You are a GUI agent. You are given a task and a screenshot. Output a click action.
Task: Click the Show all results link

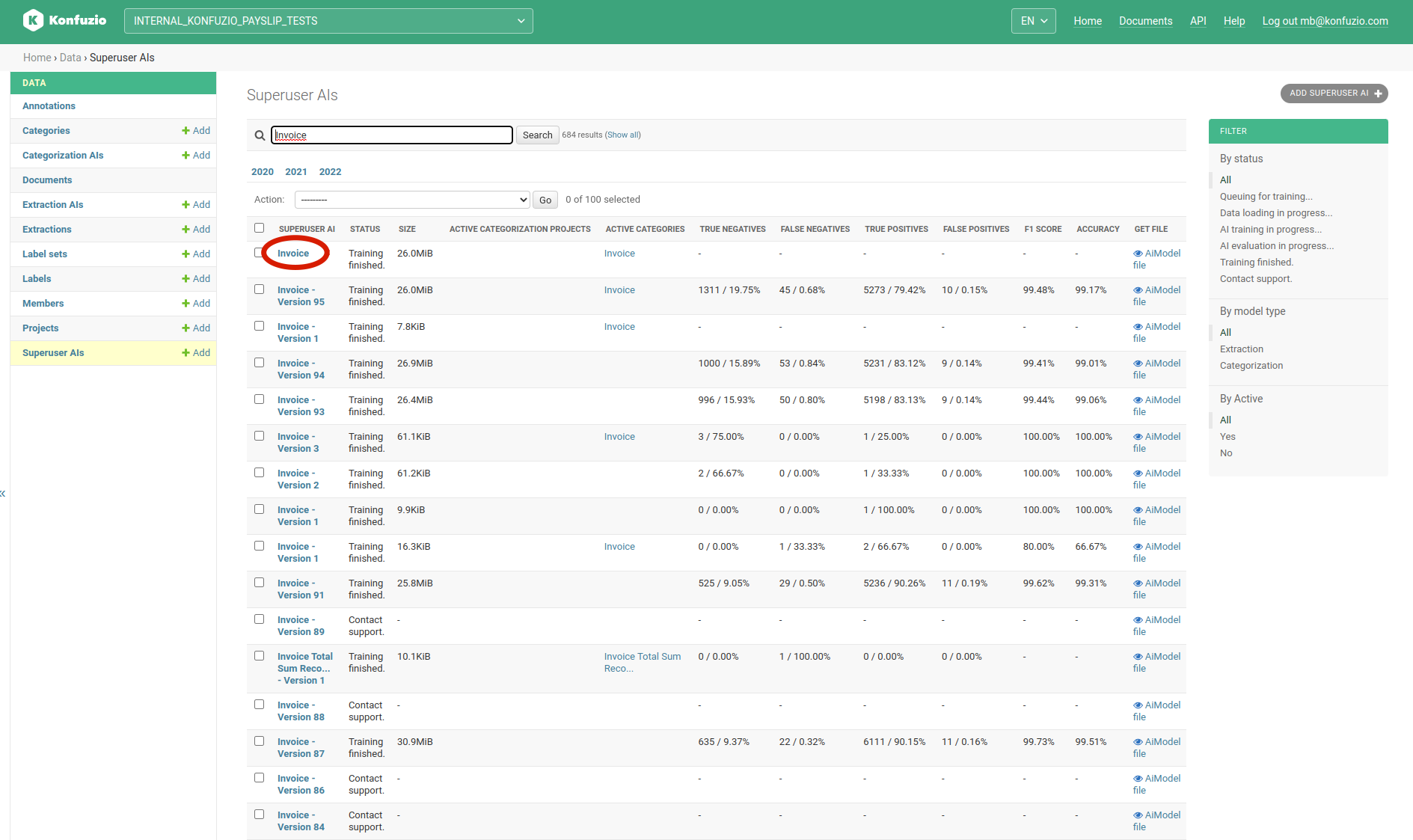click(622, 135)
